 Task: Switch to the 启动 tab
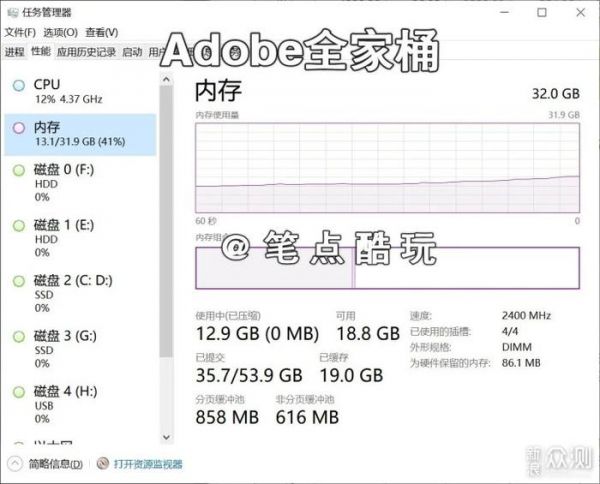(132, 52)
